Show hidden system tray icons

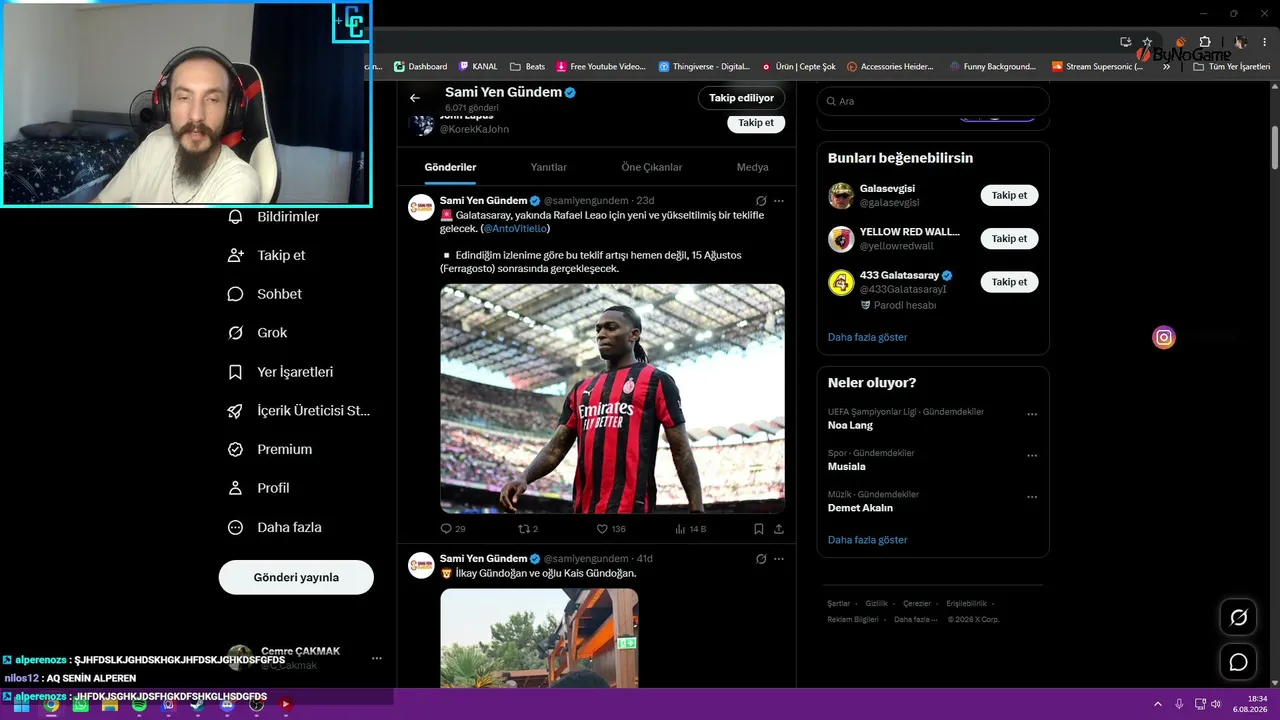[x=1158, y=705]
